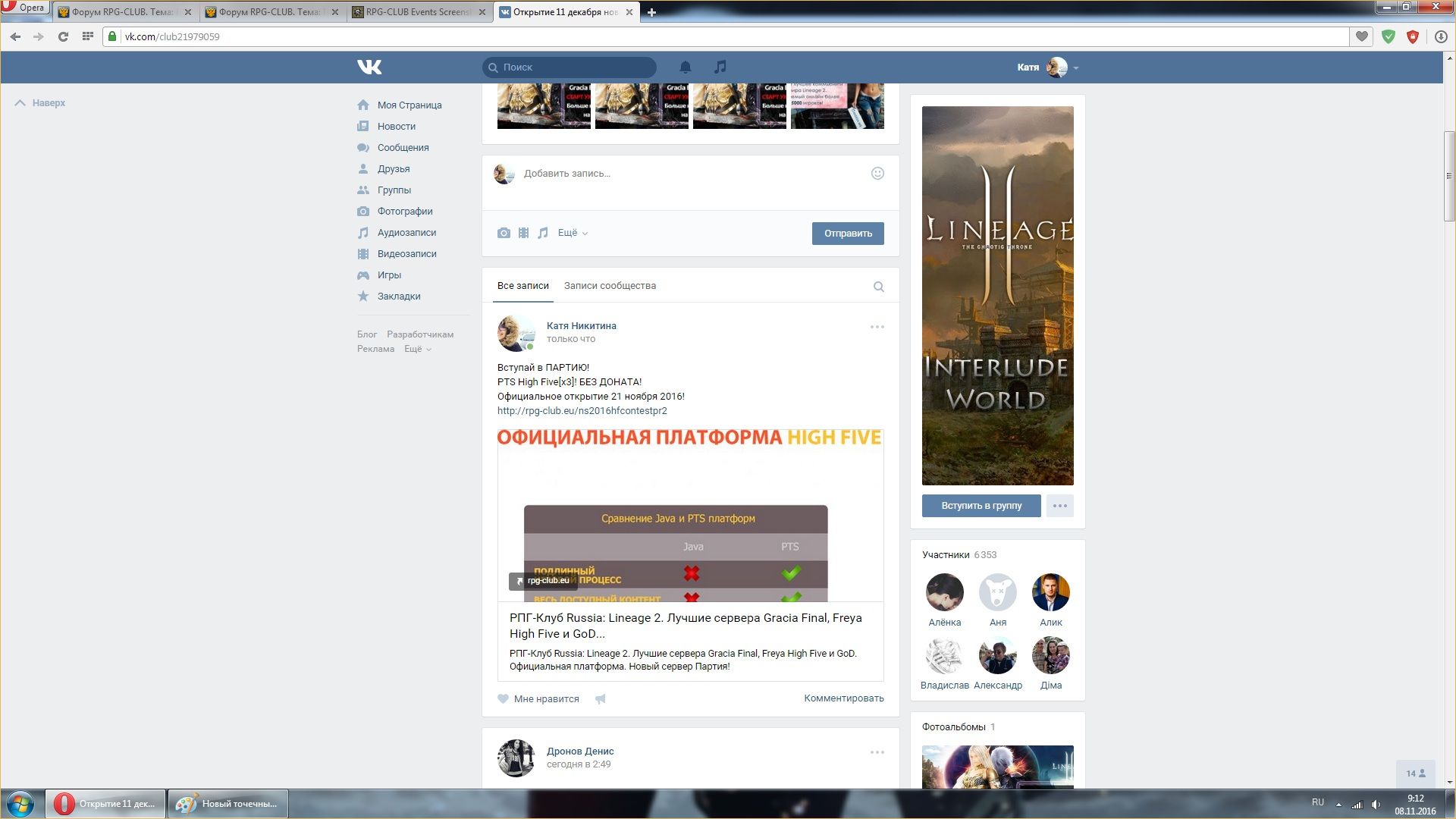
Task: Share Katya Nikitina's post with the megaphone icon
Action: pos(600,699)
